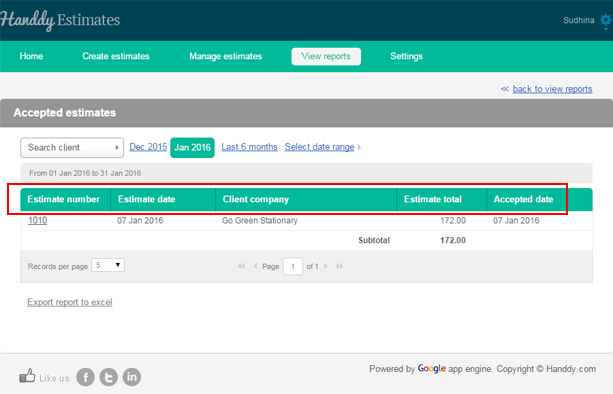The image size is (613, 394).
Task: Click the Handdy Estimates logo
Action: (60, 20)
